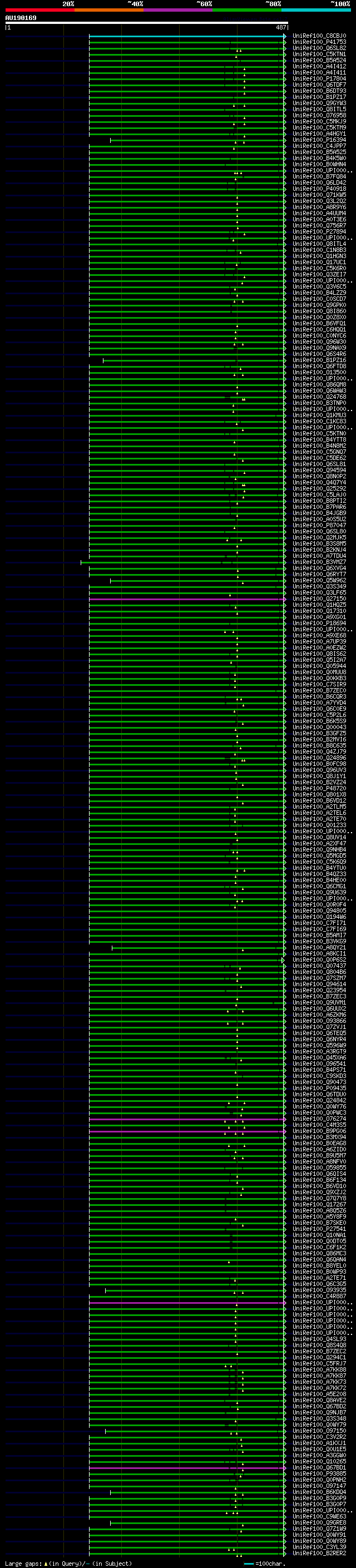Open hit UniRef100_P41753
The width and height of the screenshot is (356, 1568).
pos(319,43)
